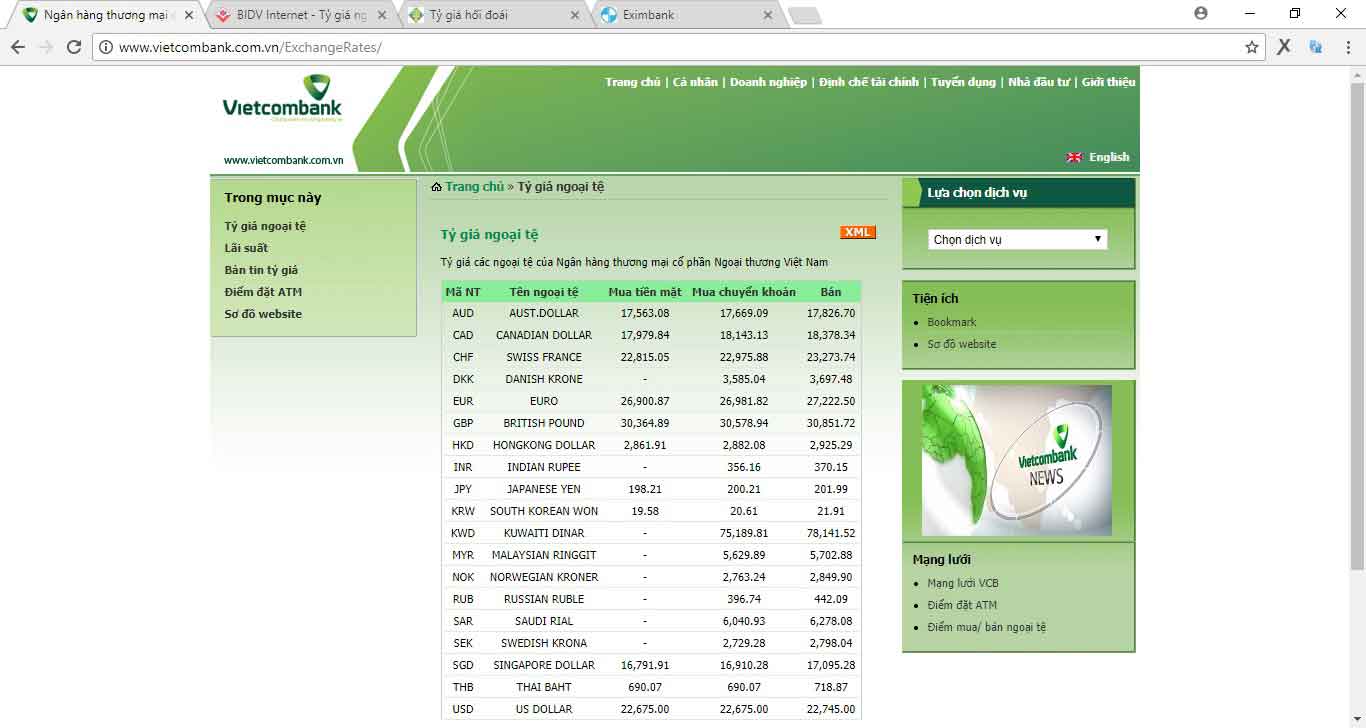Click the Vietcombank logo
Viewport: 1366px width, 728px height.
[282, 100]
